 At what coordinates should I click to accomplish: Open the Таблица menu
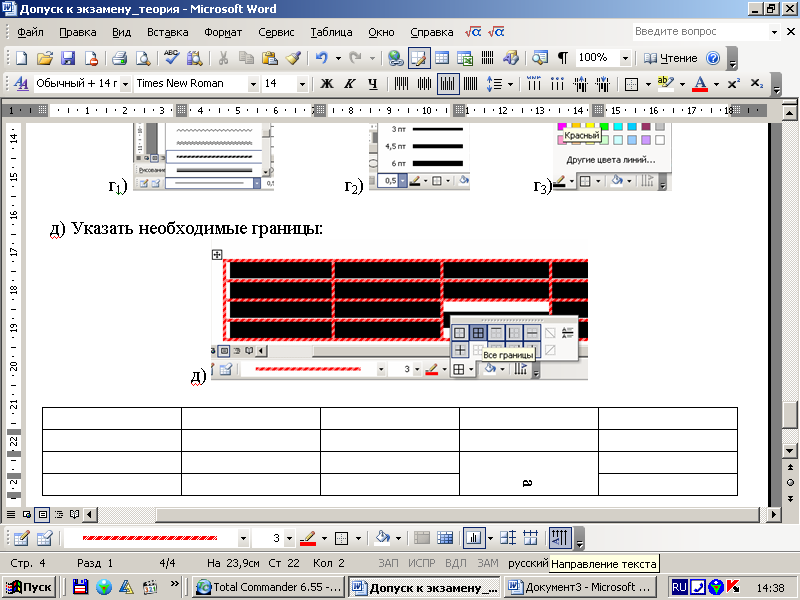(331, 32)
